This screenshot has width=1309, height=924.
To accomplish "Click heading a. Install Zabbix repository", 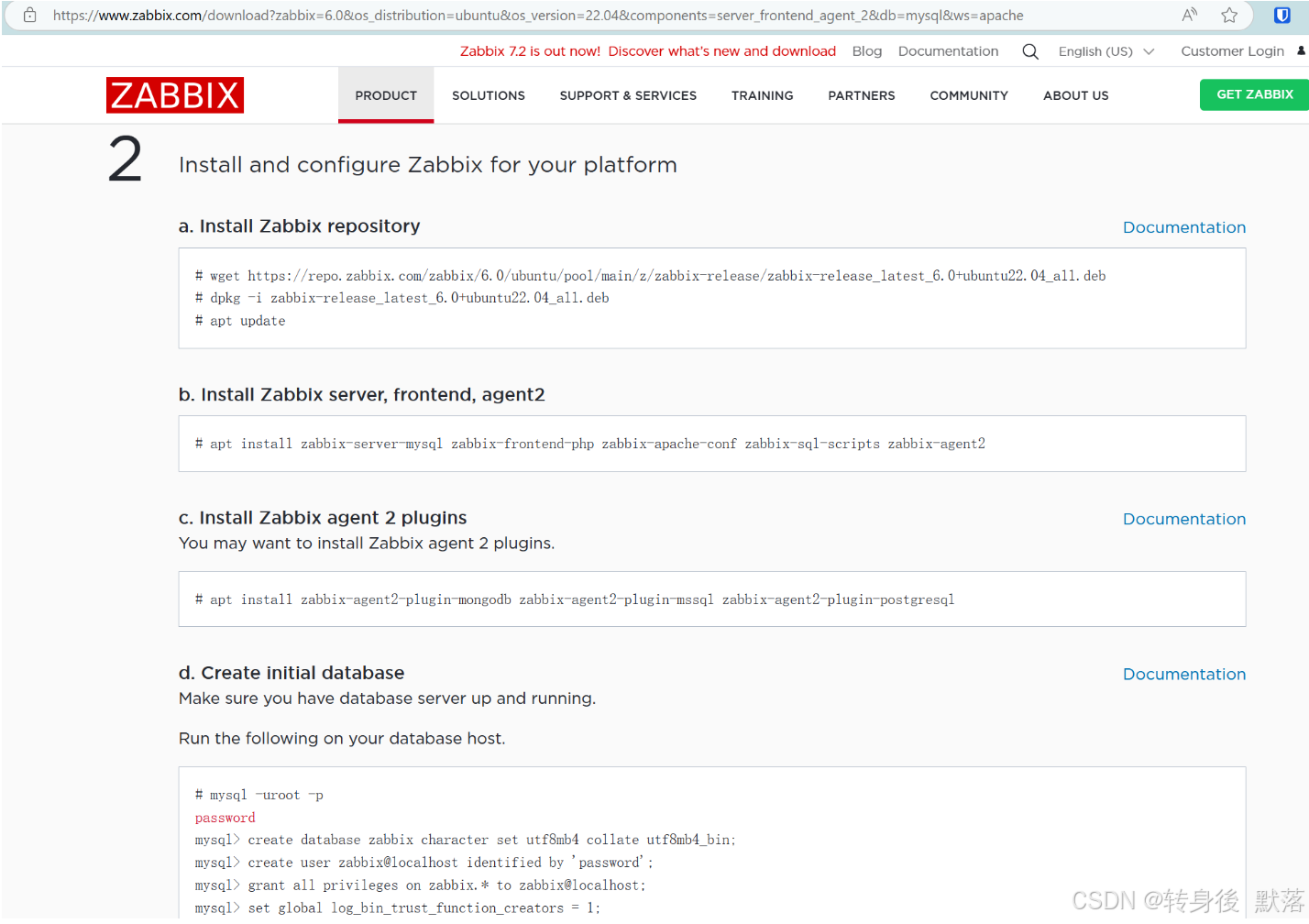I will point(299,226).
